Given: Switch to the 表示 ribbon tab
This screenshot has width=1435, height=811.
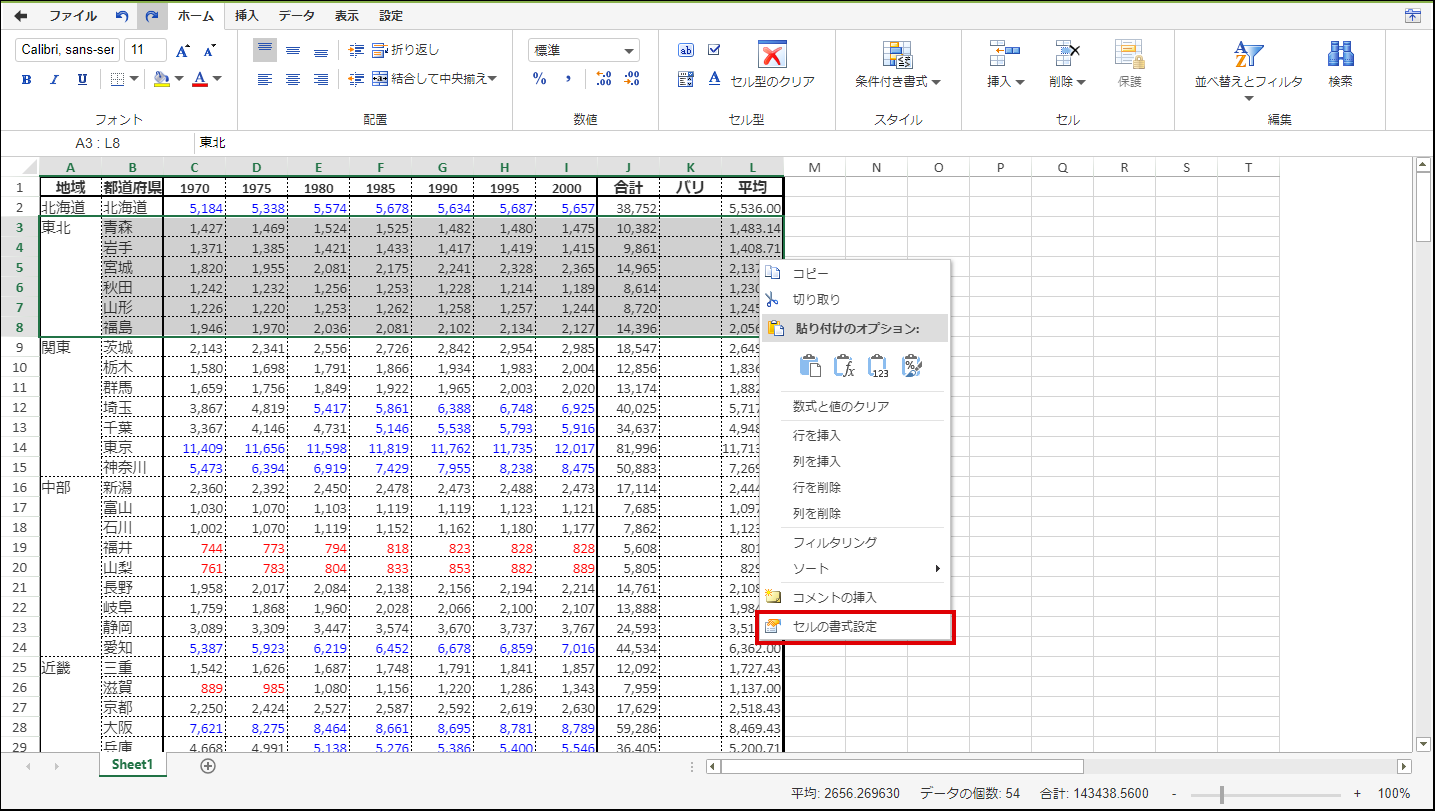Looking at the screenshot, I should (347, 16).
